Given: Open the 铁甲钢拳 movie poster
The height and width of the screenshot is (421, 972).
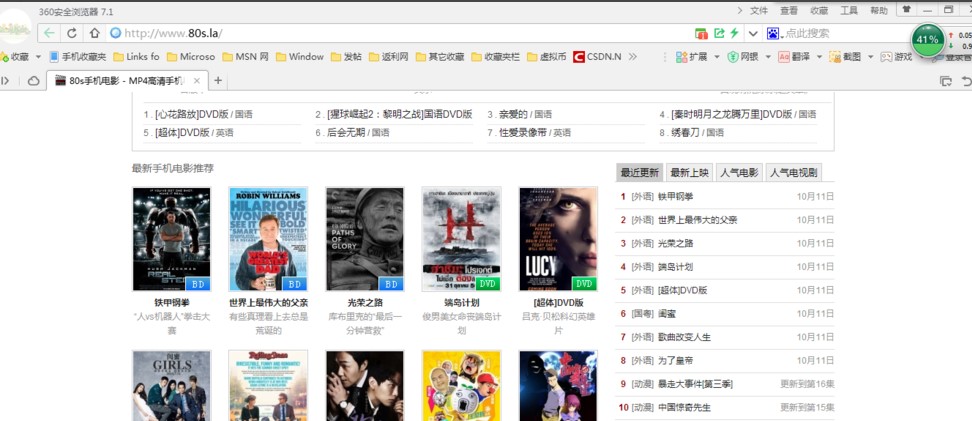Looking at the screenshot, I should [x=172, y=239].
